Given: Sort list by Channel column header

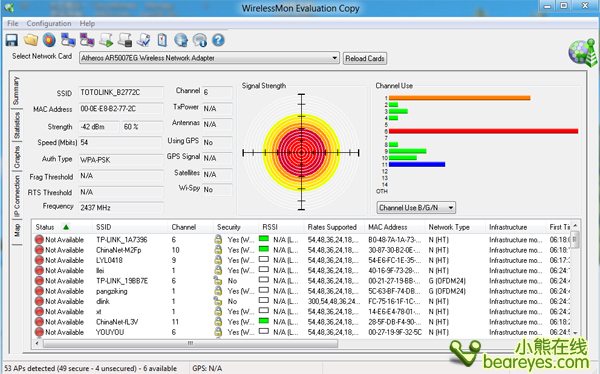Looking at the screenshot, I should coord(191,227).
